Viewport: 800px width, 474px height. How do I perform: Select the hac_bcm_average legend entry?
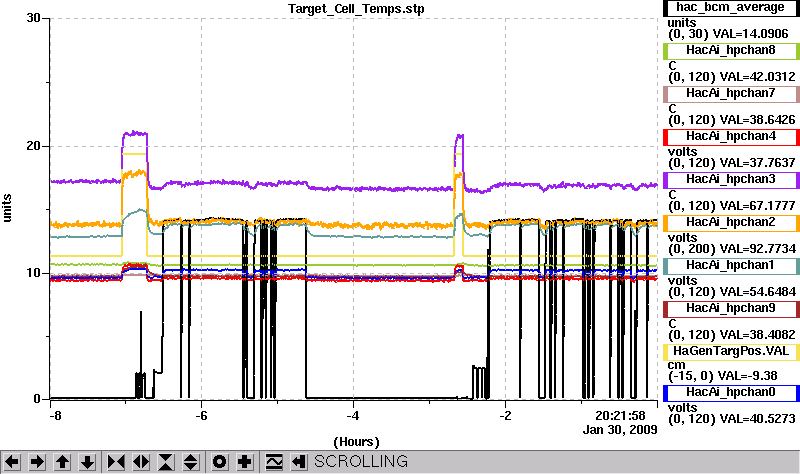pos(731,8)
